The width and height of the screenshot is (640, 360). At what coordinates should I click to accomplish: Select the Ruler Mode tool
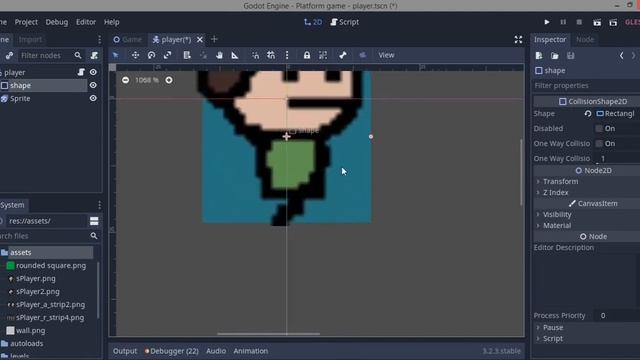coord(235,55)
